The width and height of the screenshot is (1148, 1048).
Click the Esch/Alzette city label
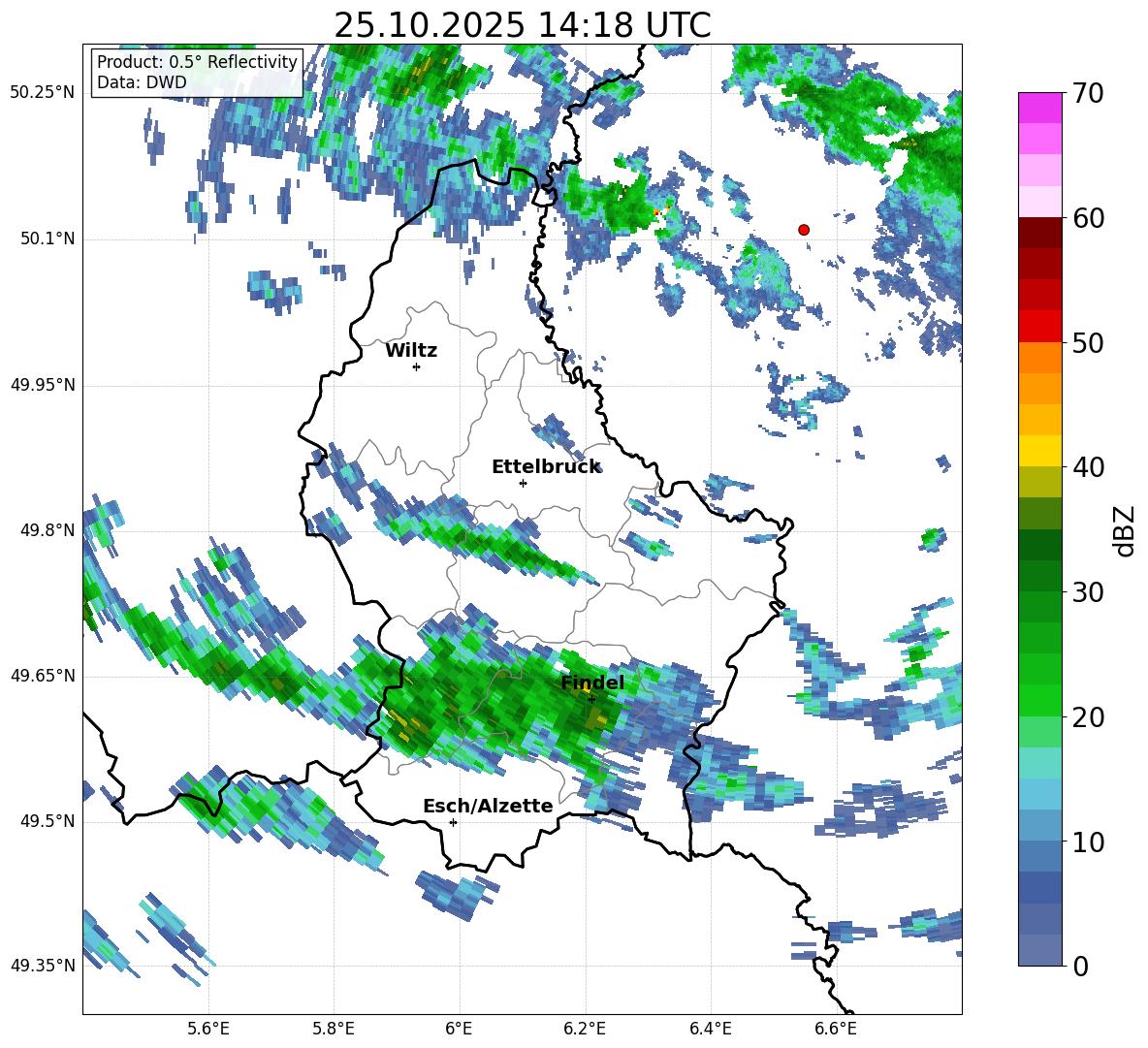click(x=488, y=806)
